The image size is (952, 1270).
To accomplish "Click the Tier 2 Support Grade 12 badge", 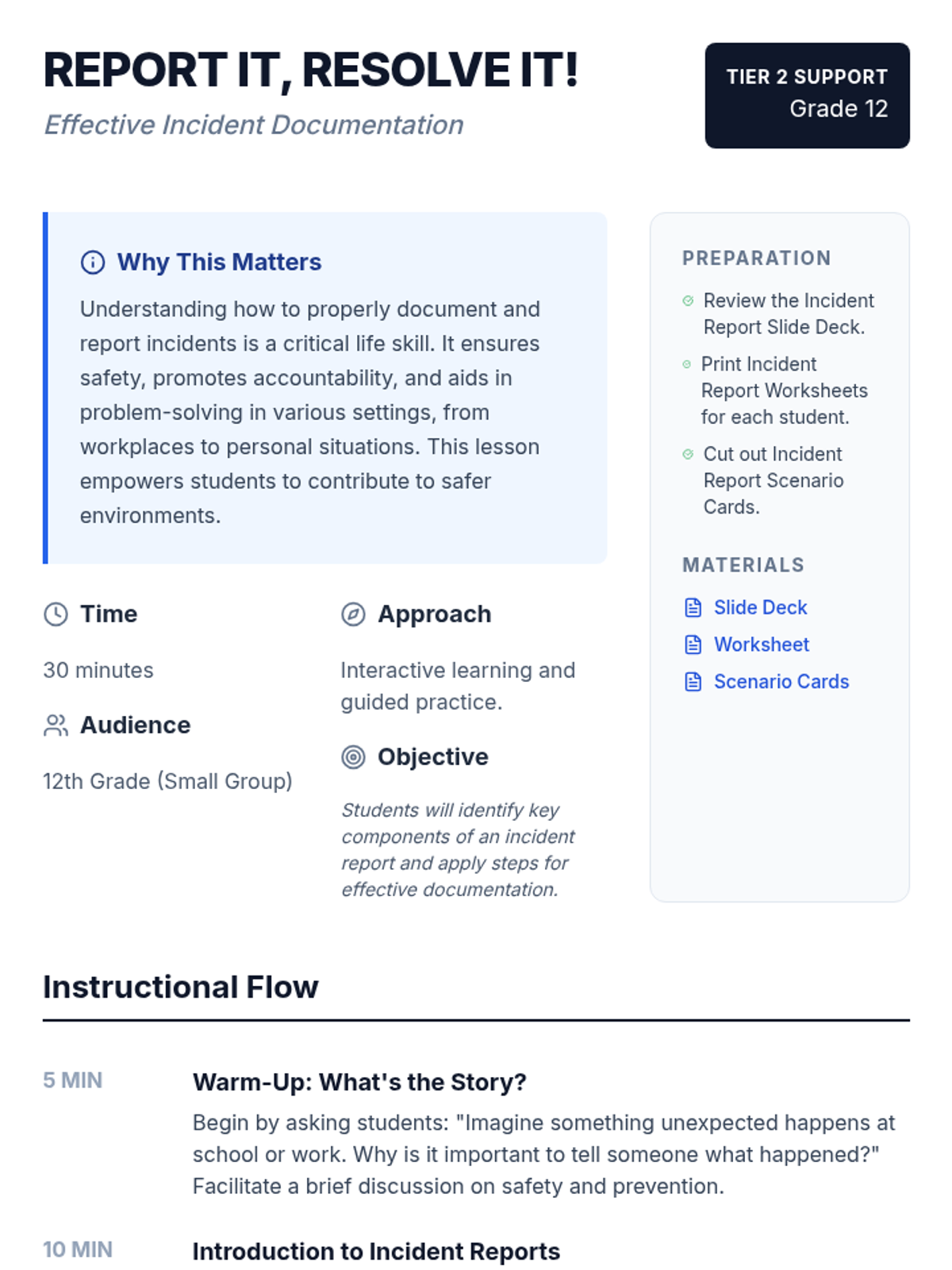I will (x=807, y=95).
